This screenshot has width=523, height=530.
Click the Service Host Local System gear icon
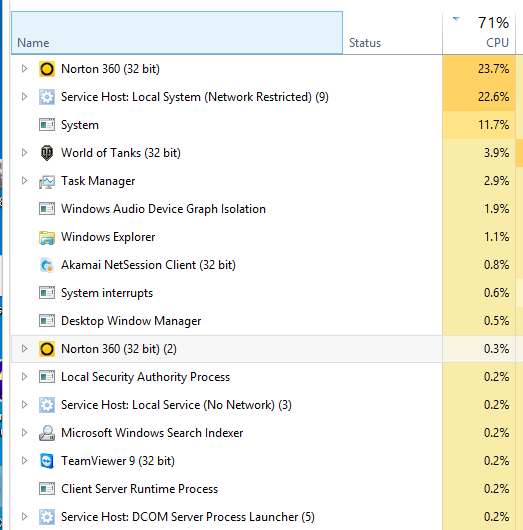47,97
